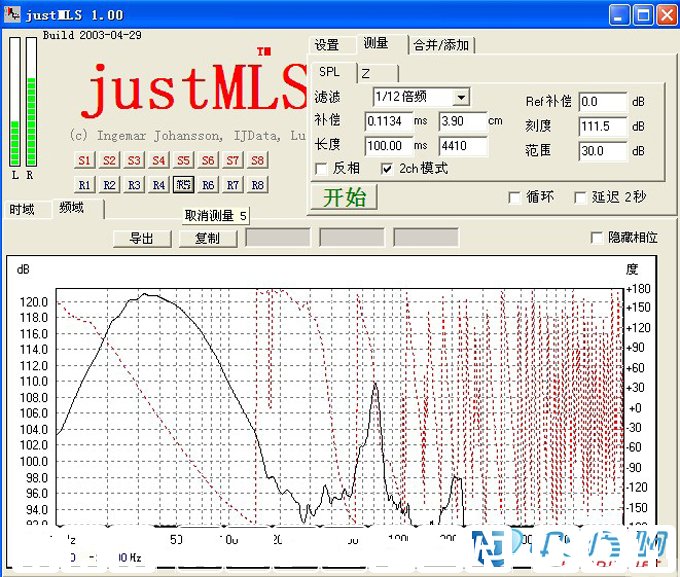Minimize the justMLS window
The image size is (680, 577).
[x=620, y=15]
